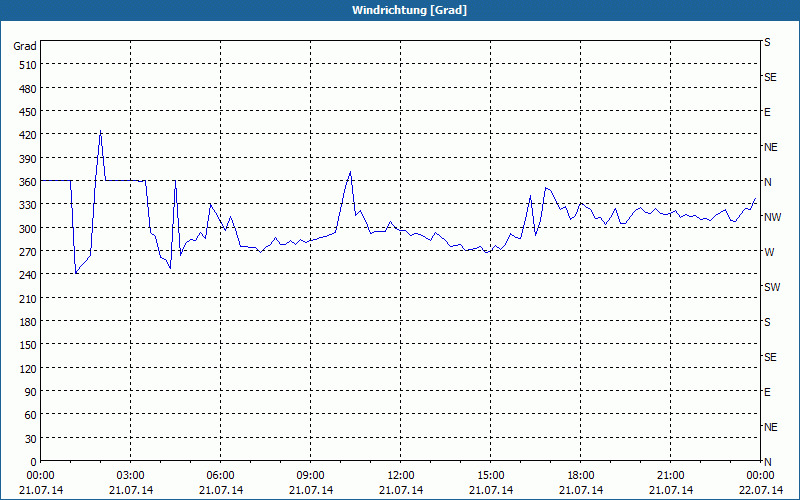Screen dimensions: 800x500
Task: Click the 09:00 time label
Action: click(310, 476)
